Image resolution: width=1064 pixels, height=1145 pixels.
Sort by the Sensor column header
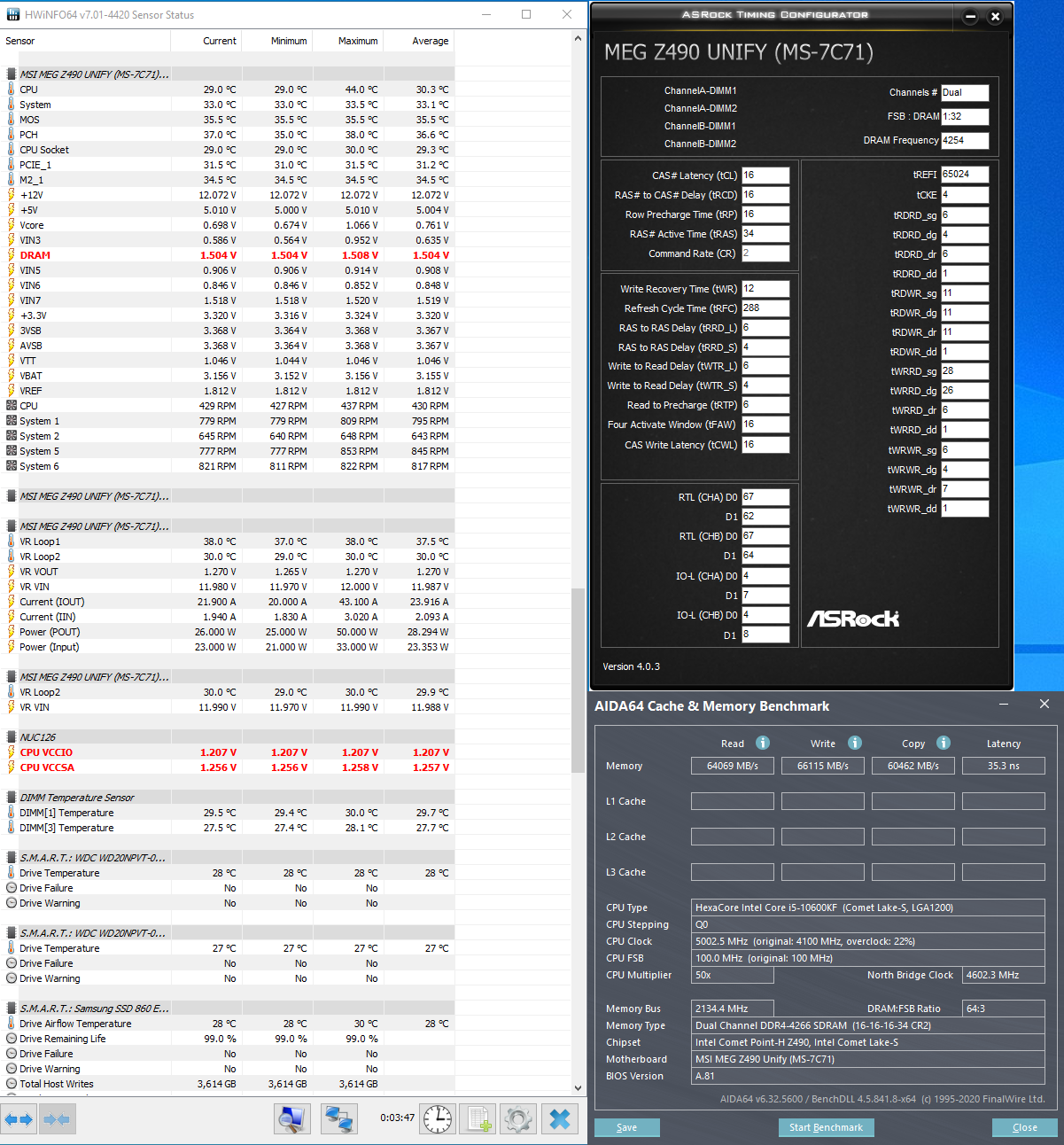(x=85, y=41)
